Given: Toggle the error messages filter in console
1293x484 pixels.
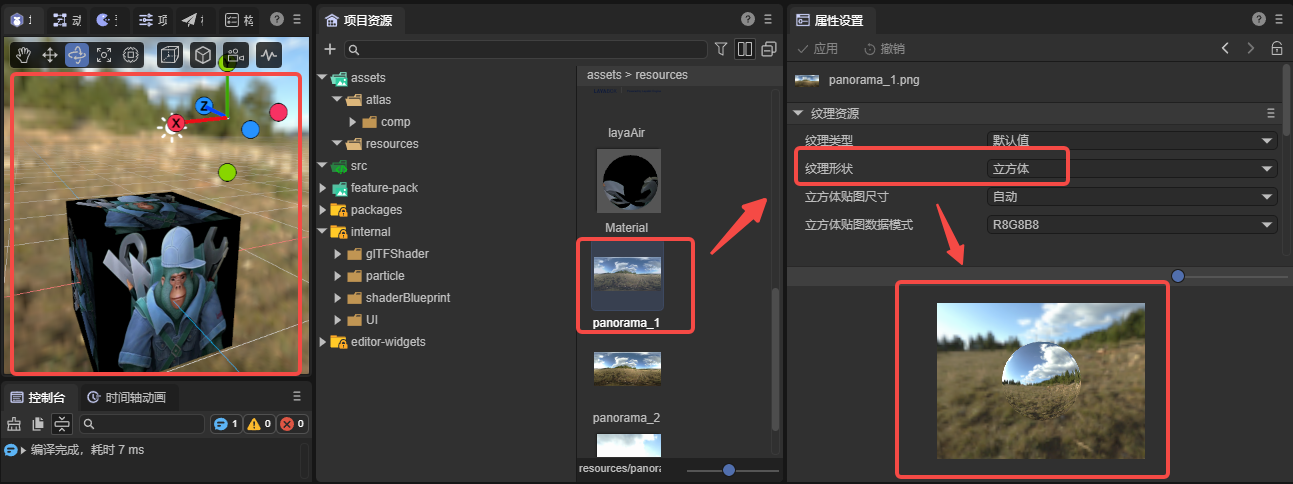Looking at the screenshot, I should click(292, 424).
